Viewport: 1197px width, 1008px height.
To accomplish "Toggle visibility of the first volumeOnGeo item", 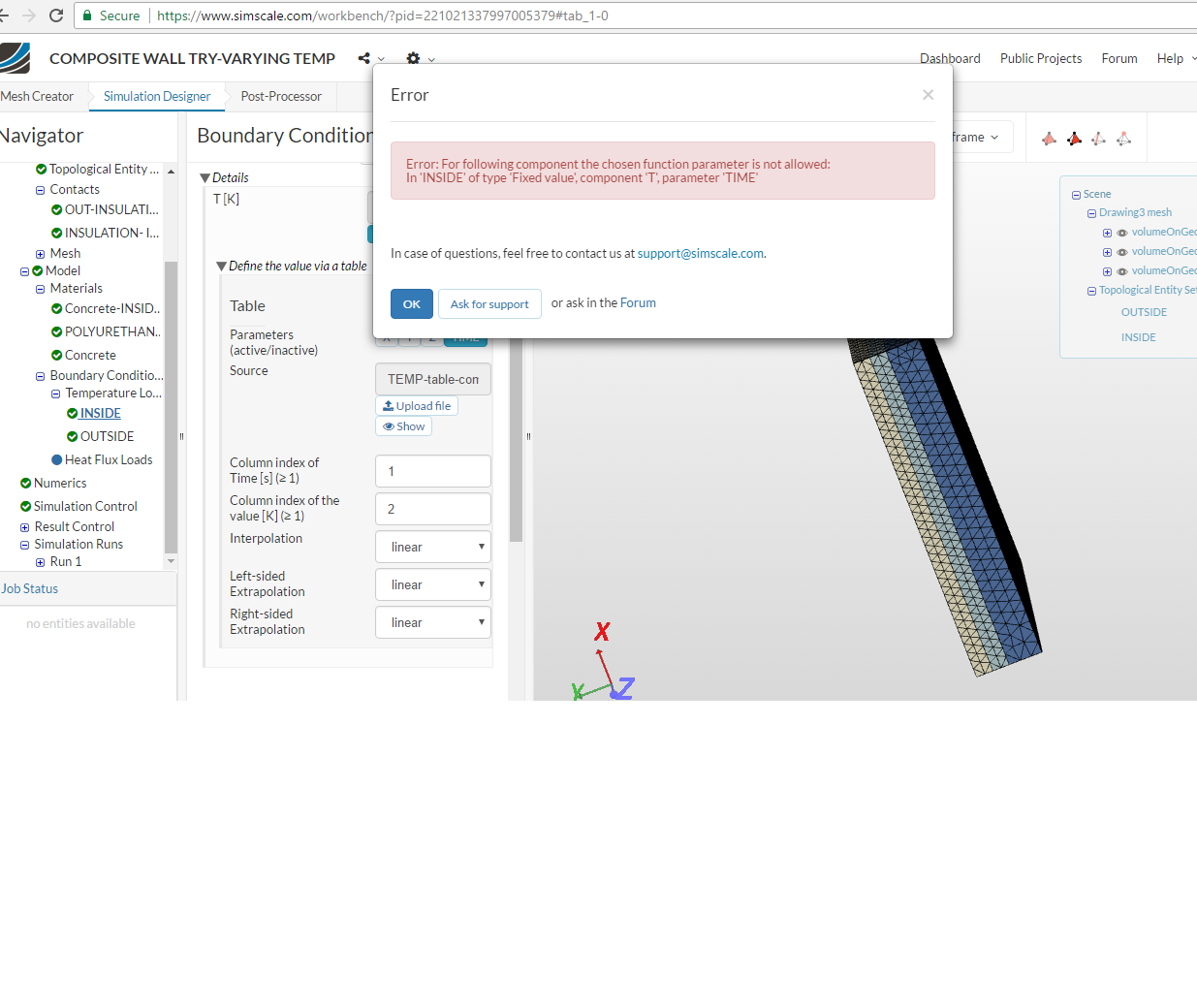I will pyautogui.click(x=1122, y=233).
